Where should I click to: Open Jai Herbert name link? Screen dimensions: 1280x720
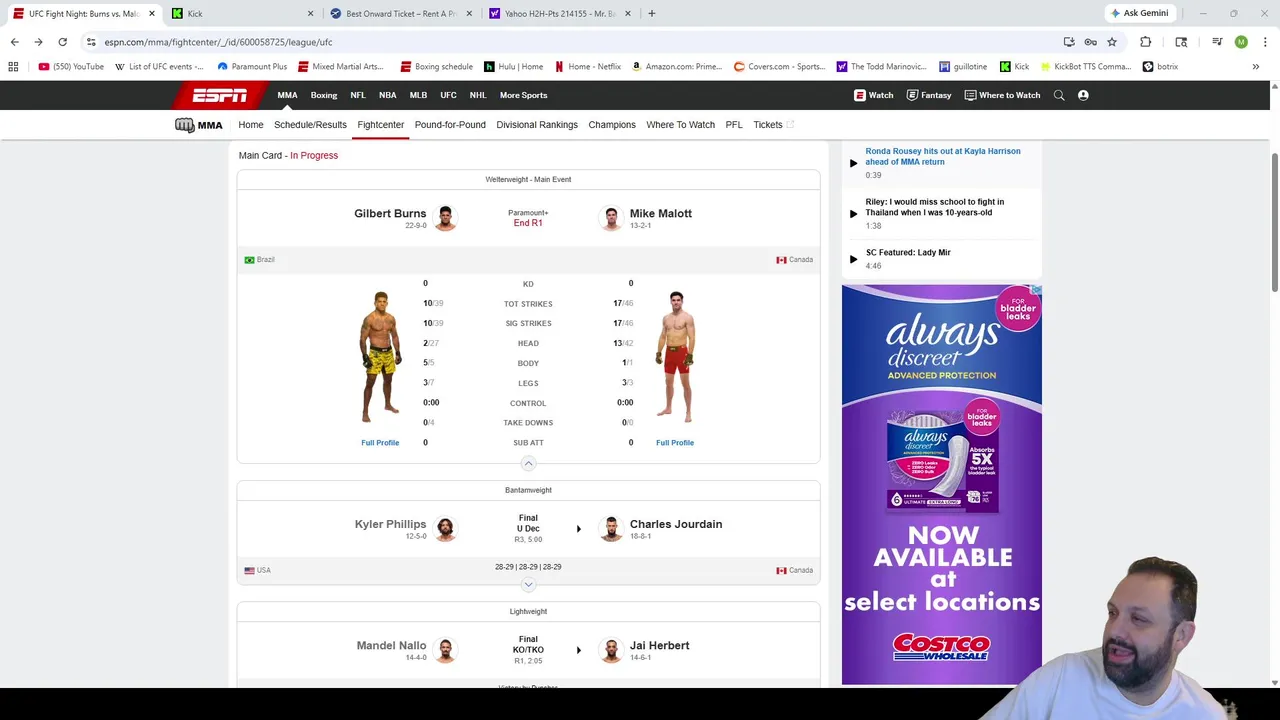tap(660, 646)
